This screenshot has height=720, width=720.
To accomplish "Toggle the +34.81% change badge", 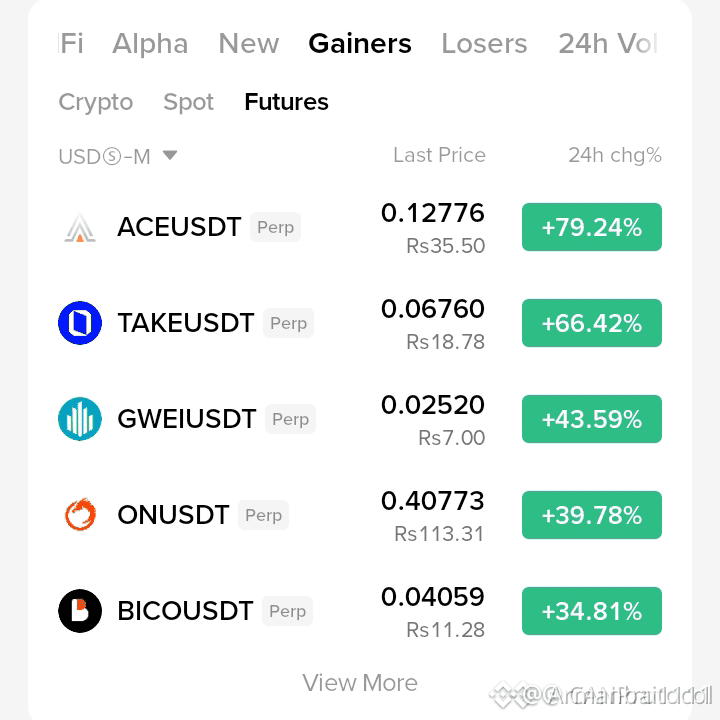I will coord(592,611).
